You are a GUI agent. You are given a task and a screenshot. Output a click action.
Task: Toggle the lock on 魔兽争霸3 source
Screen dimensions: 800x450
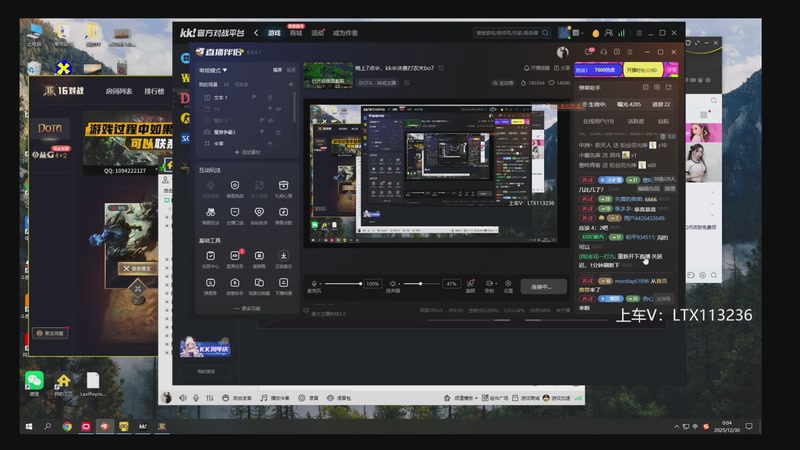(278, 132)
